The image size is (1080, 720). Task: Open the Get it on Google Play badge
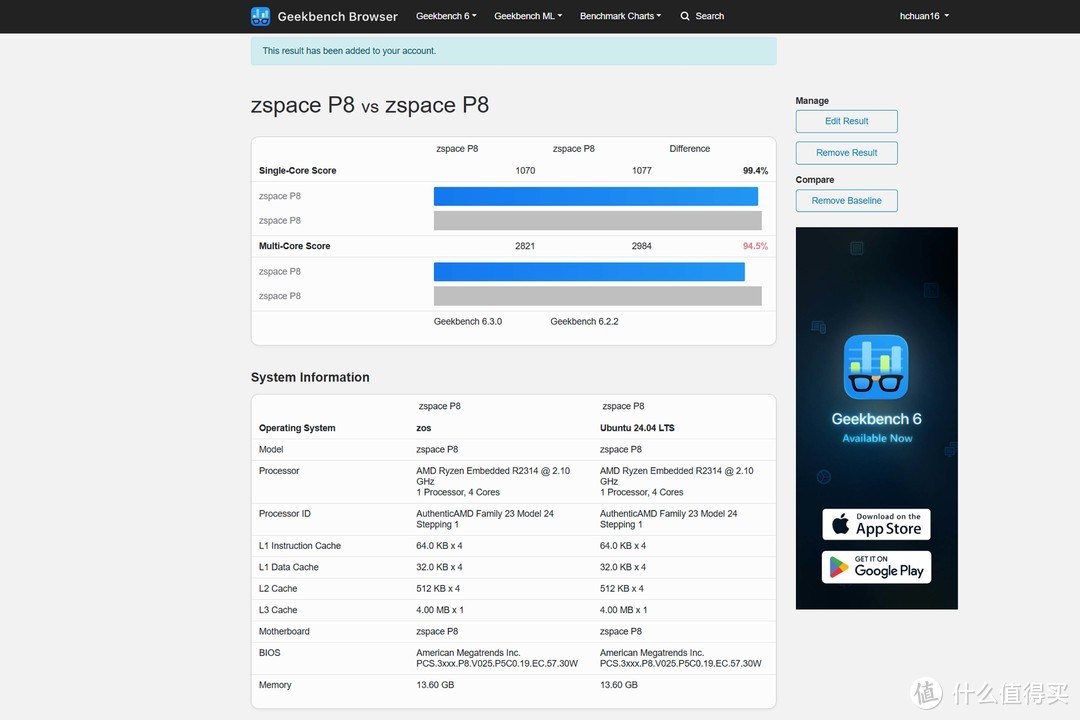click(x=876, y=567)
